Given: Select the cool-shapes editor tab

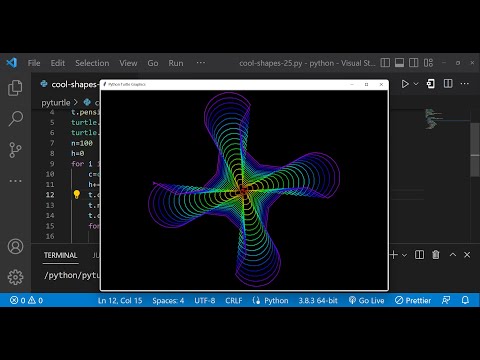Looking at the screenshot, I should coord(69,84).
